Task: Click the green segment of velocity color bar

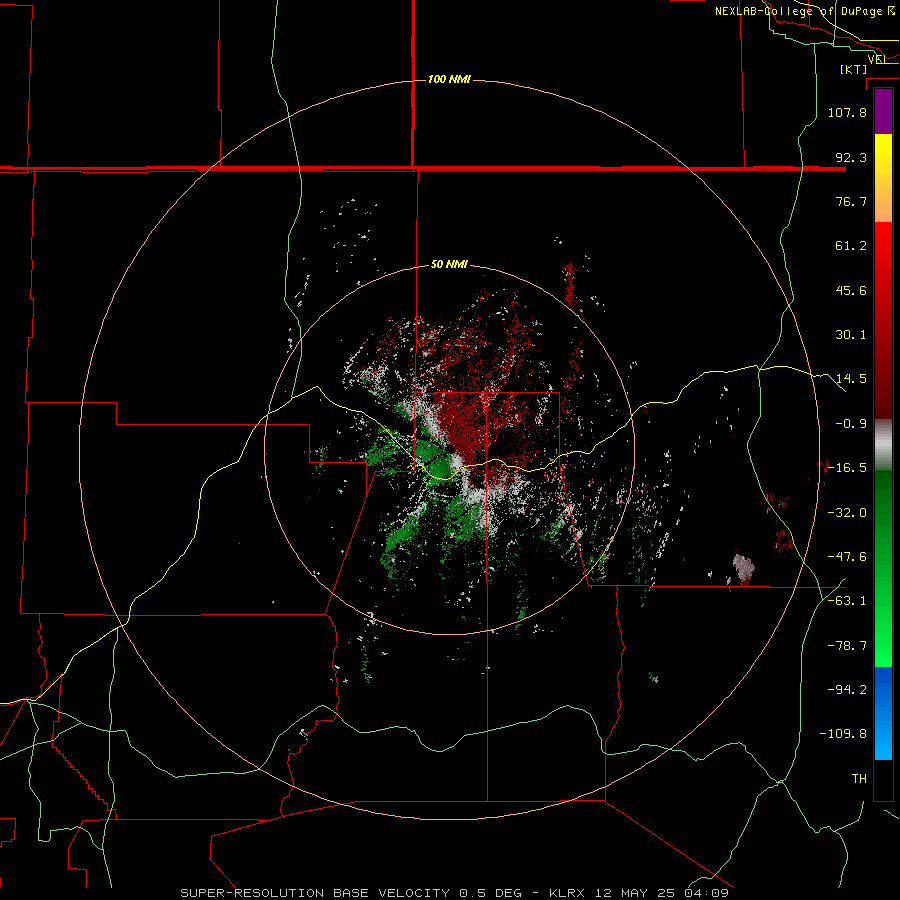Action: tap(883, 568)
